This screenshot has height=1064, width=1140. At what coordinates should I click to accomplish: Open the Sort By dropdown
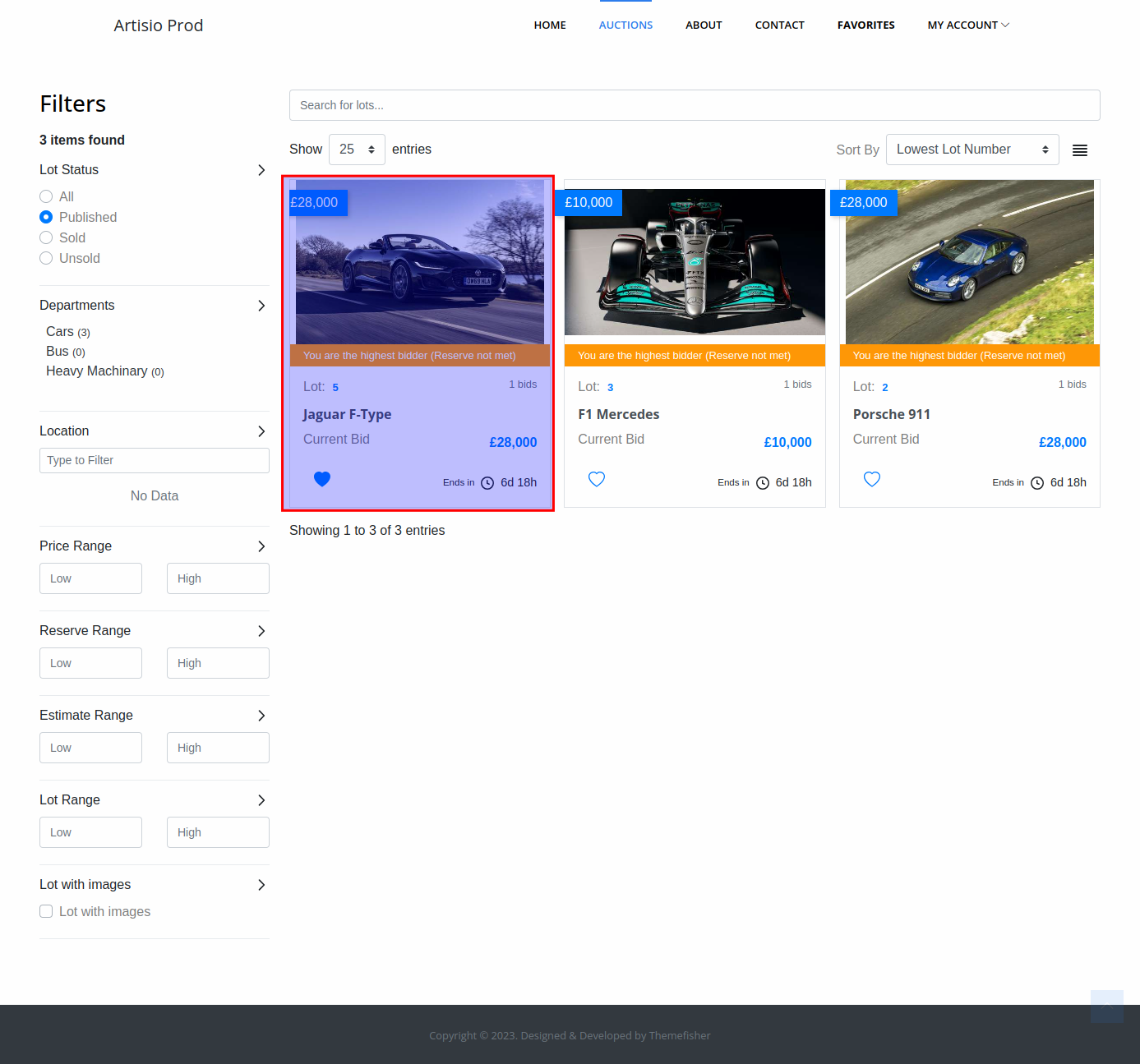coord(972,150)
